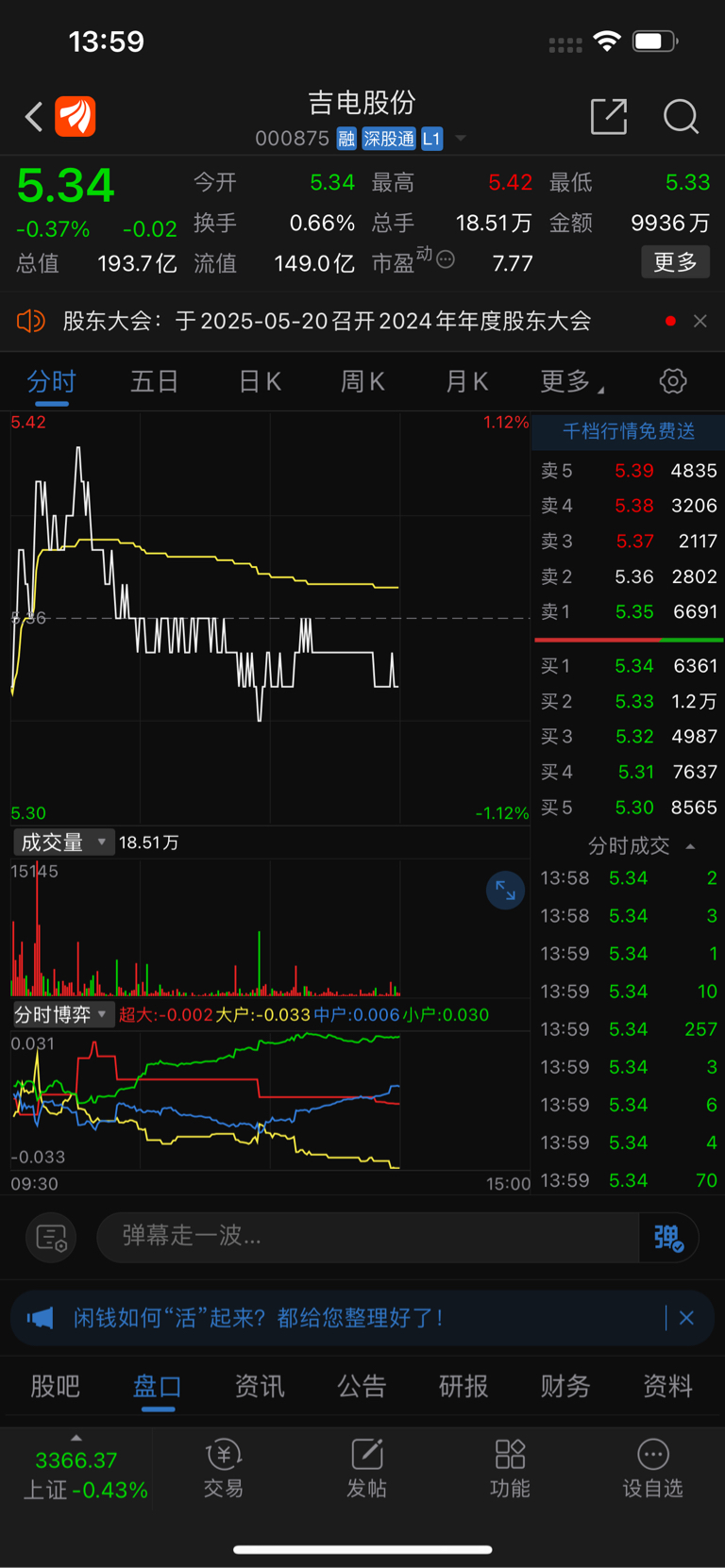Tap the megaphone promo icon
This screenshot has height=1568, width=725.
[41, 1318]
